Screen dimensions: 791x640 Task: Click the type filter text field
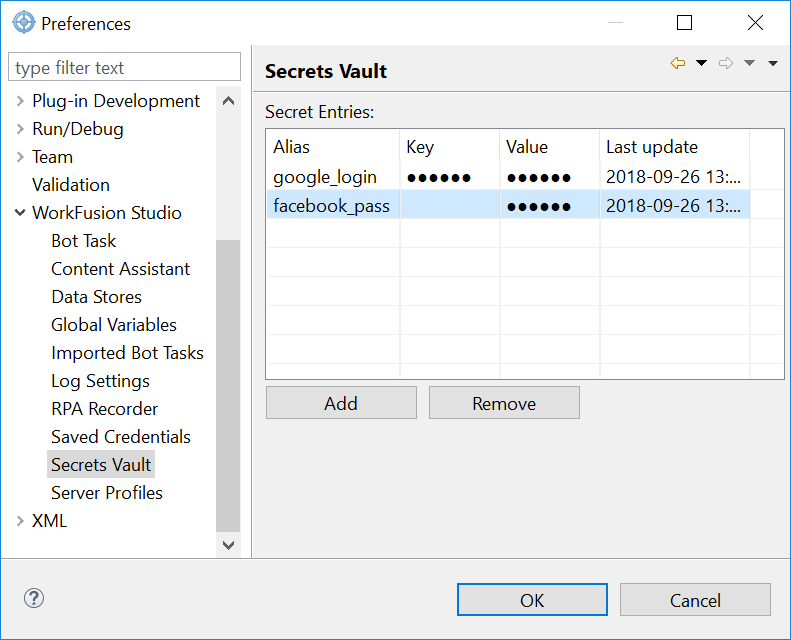click(125, 67)
